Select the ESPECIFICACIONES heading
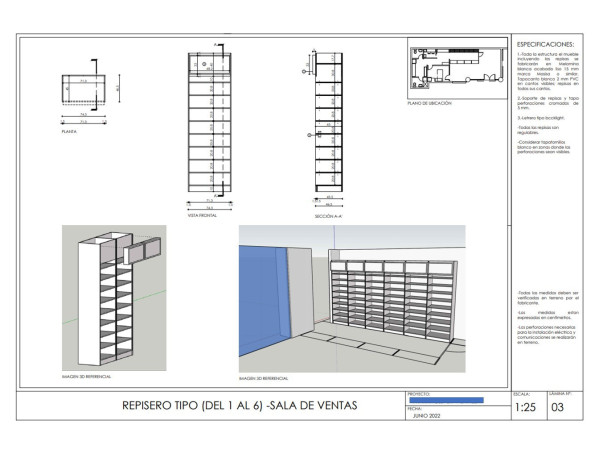The image size is (599, 450). [x=545, y=44]
